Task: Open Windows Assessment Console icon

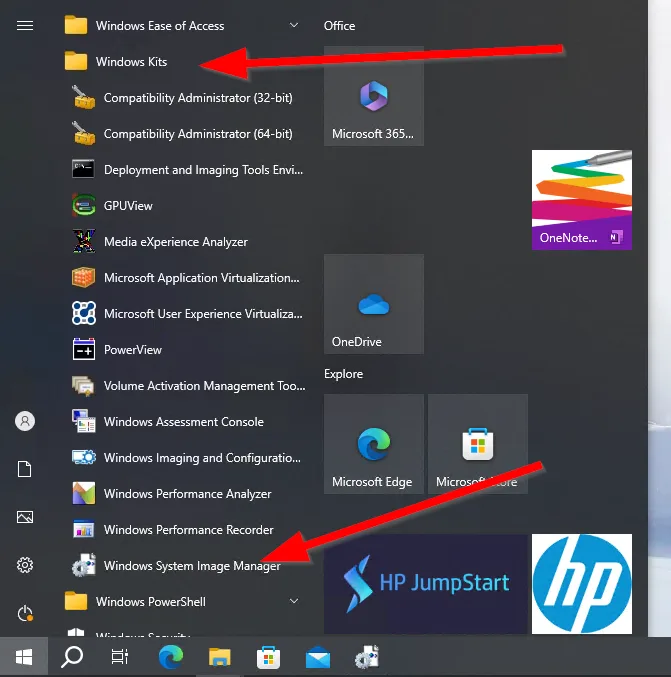Action: click(83, 421)
